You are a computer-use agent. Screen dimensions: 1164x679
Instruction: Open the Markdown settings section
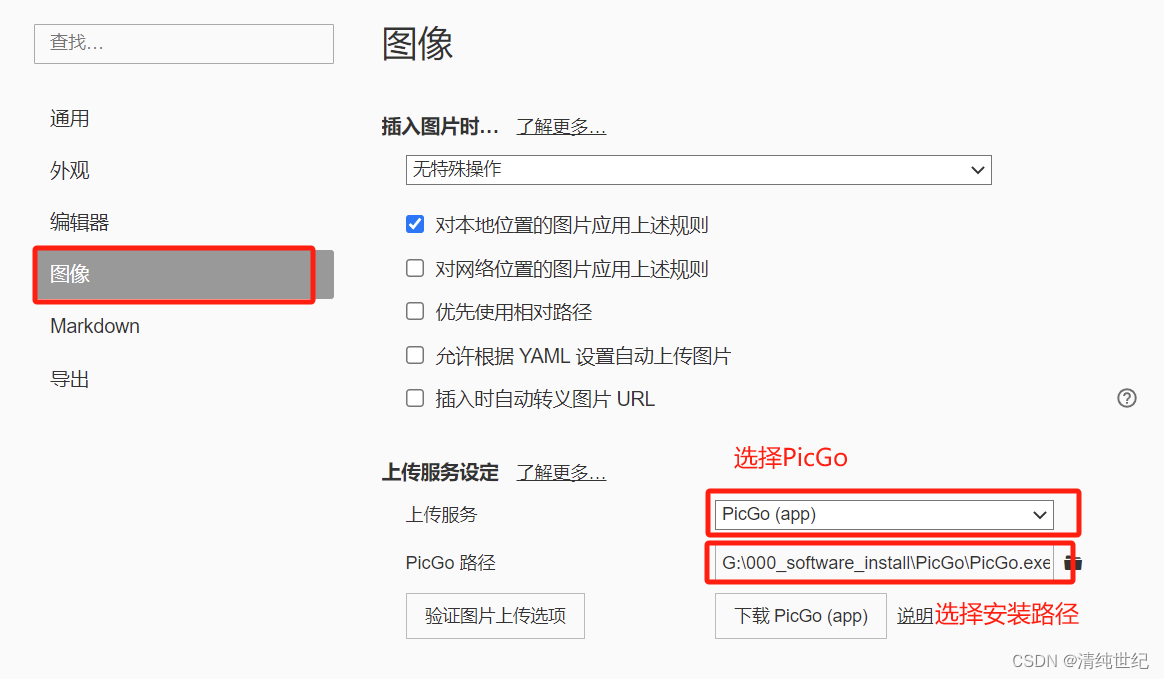point(94,326)
